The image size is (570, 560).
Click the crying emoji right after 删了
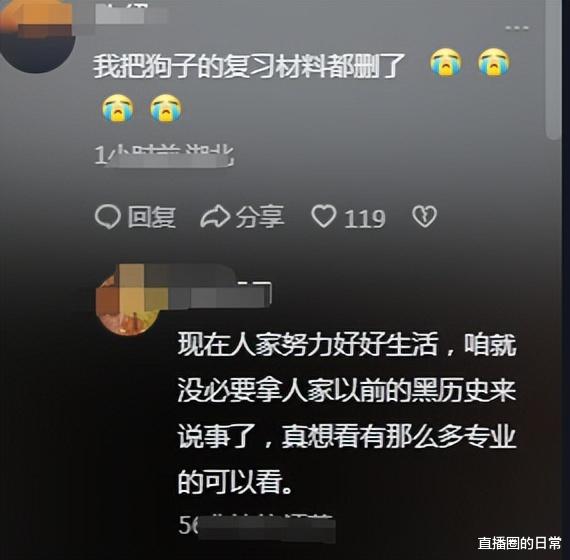(x=446, y=62)
